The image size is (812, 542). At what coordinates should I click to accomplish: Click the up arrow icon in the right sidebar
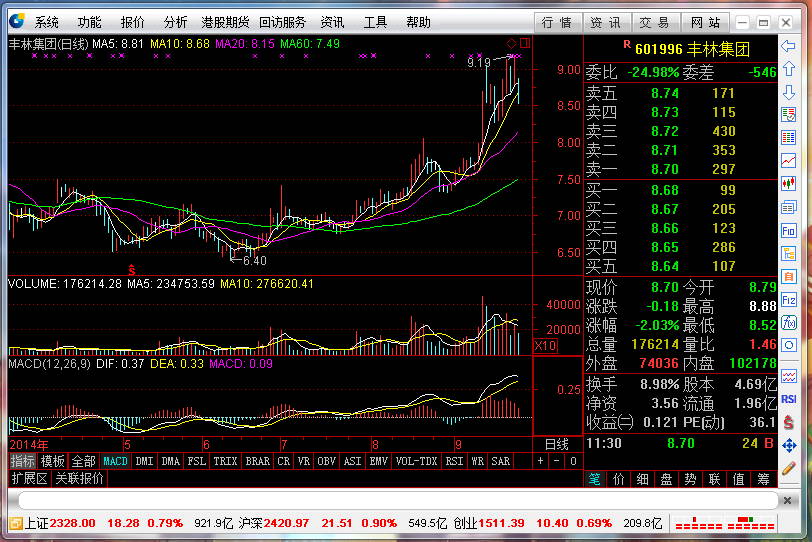click(x=789, y=69)
